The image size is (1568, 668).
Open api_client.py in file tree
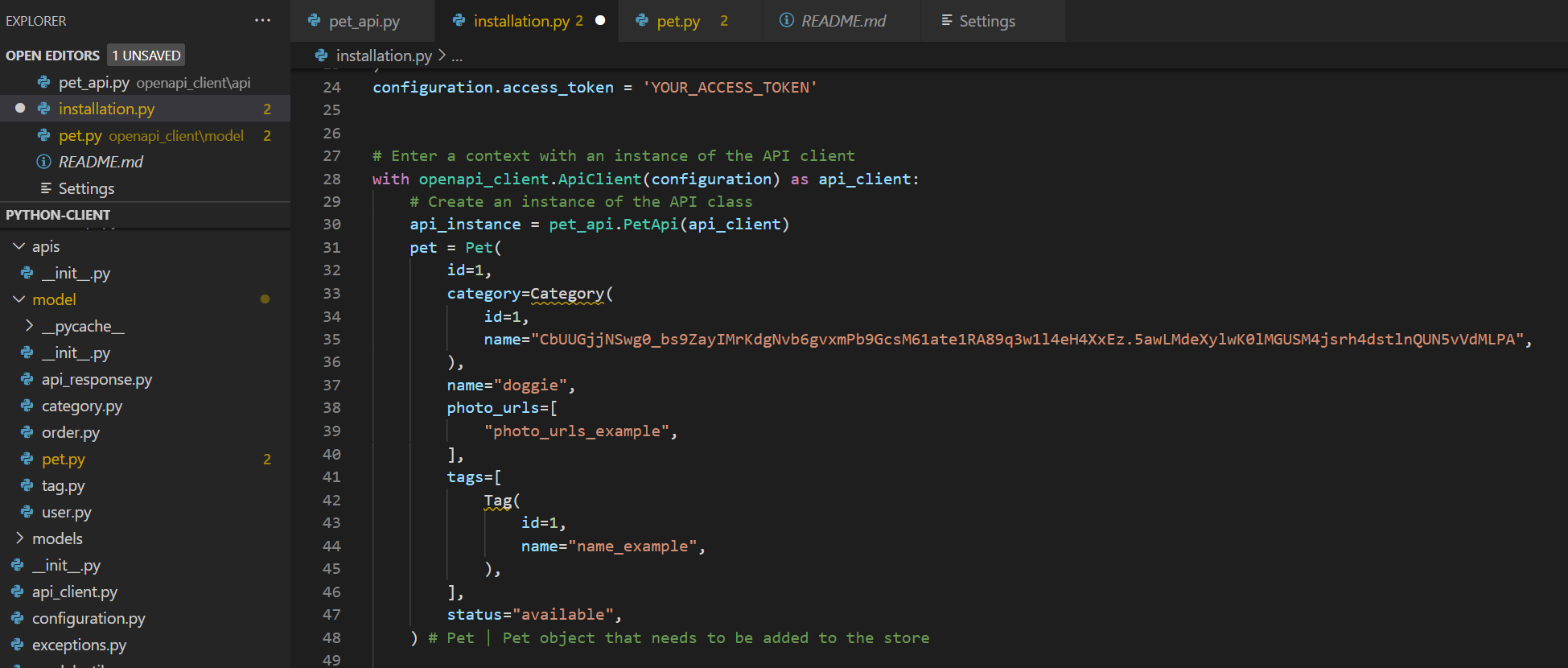tap(145, 592)
